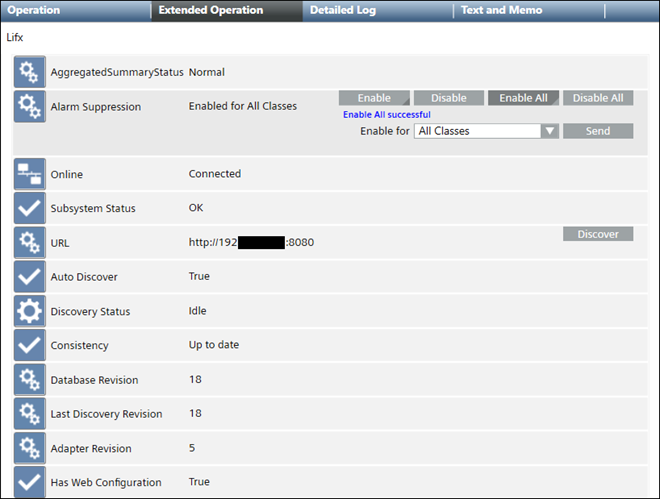Click the Last Discovery Revision icon
Image resolution: width=660 pixels, height=499 pixels.
point(29,414)
